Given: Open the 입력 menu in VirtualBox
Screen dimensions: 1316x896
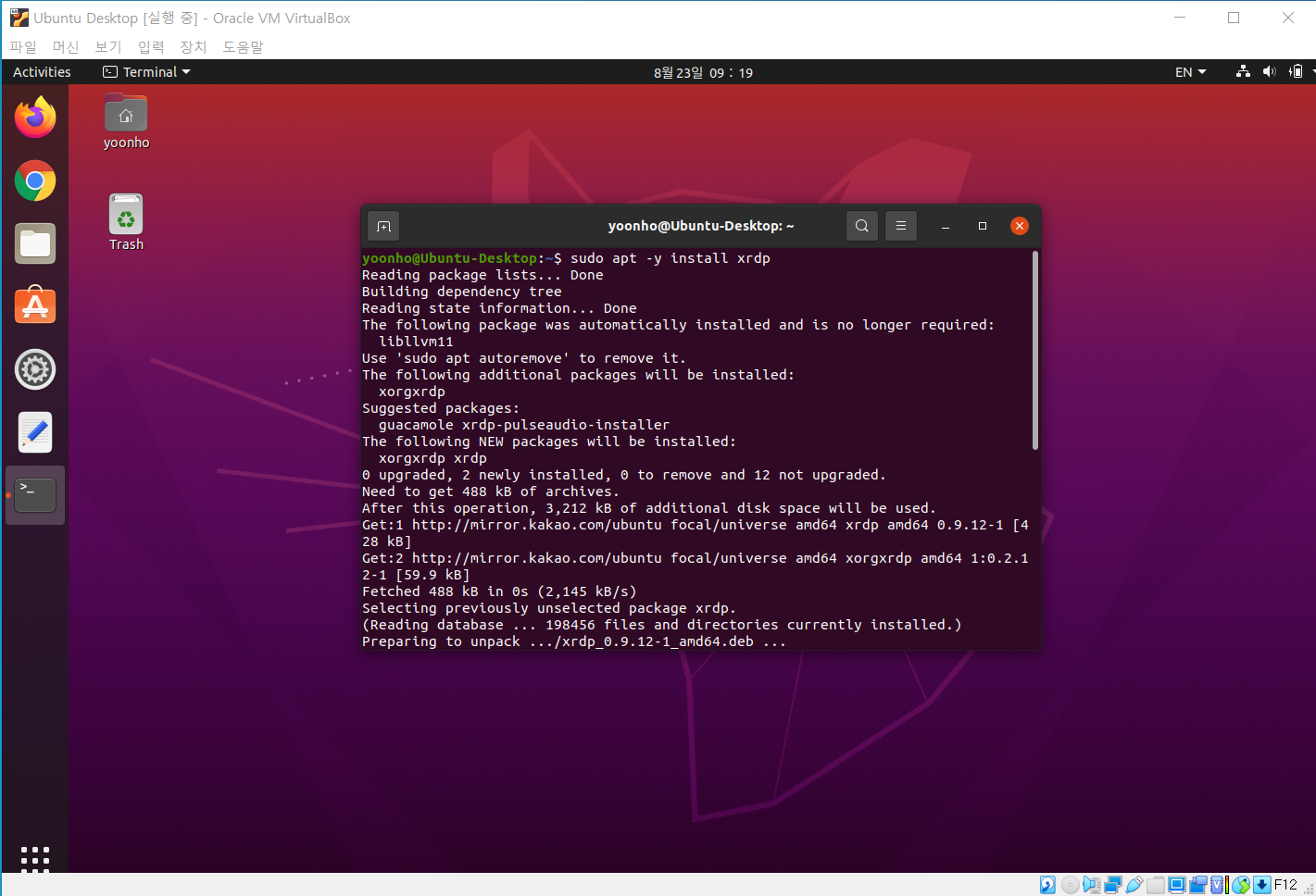Looking at the screenshot, I should point(151,46).
